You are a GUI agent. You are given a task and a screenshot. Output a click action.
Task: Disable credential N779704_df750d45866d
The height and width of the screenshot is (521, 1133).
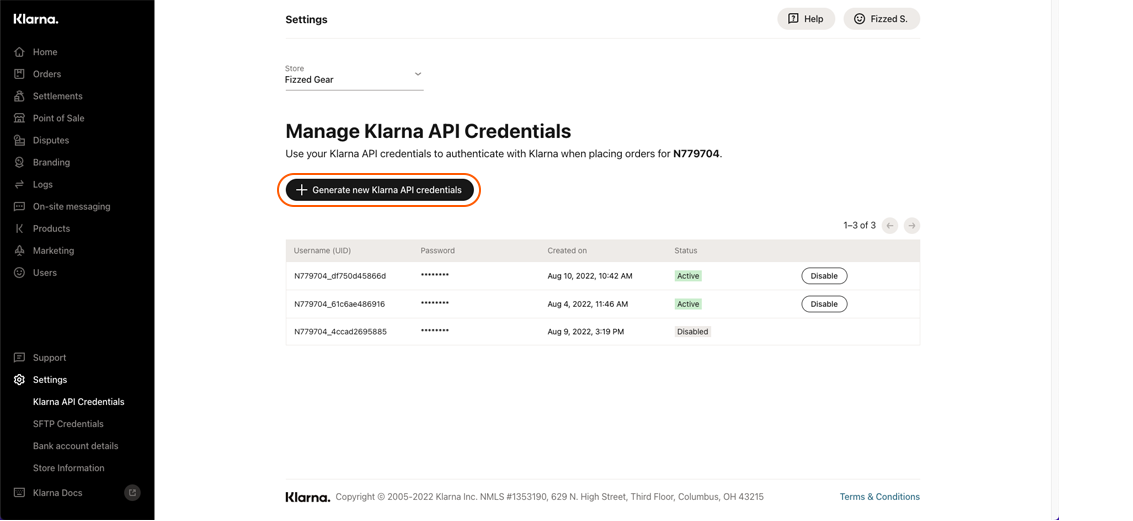[824, 276]
